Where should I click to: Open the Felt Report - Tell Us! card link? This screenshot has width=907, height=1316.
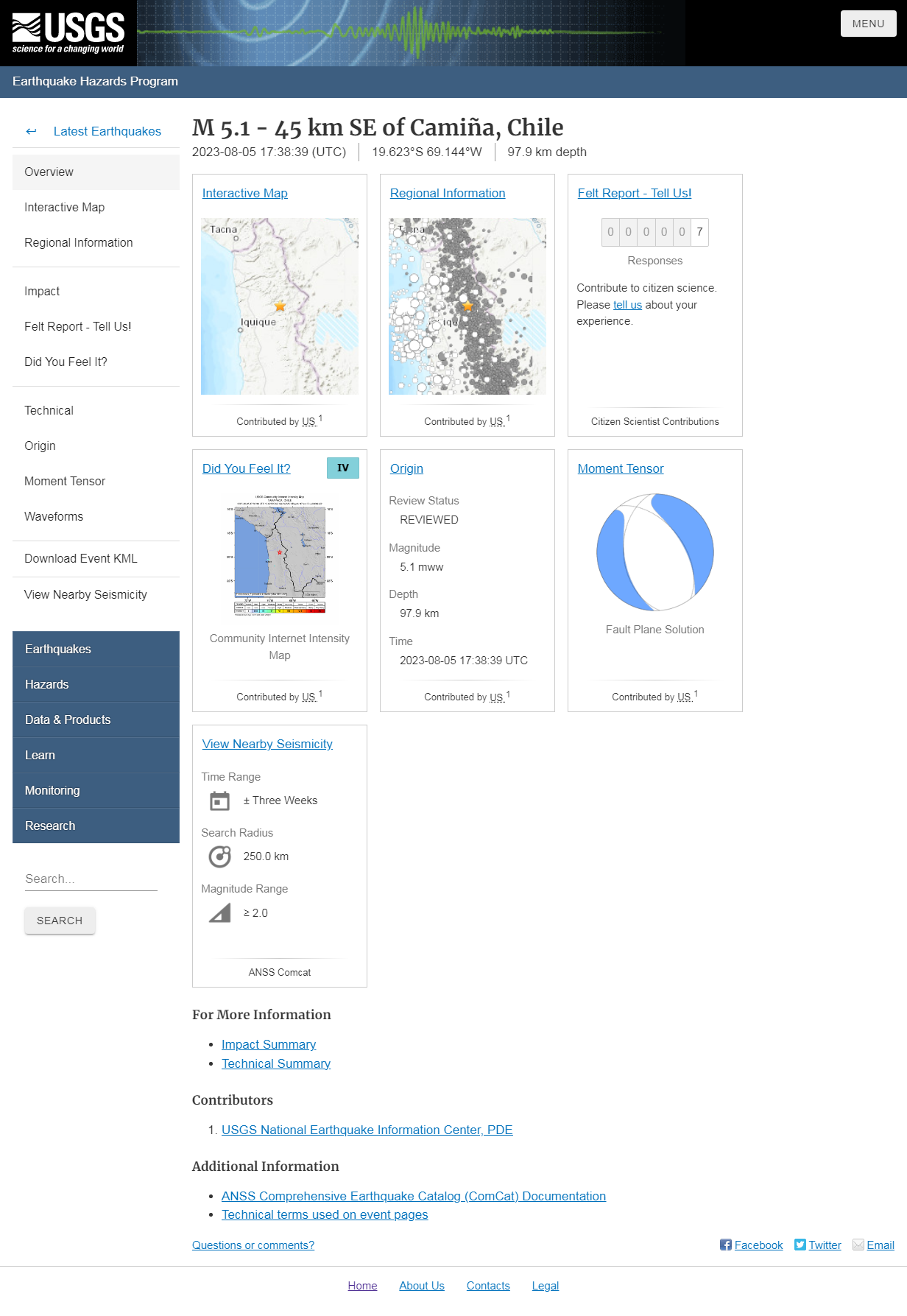point(635,193)
